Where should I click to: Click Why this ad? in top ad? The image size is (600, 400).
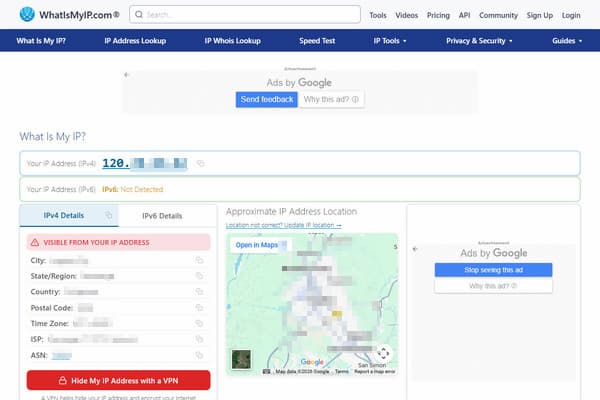331,100
